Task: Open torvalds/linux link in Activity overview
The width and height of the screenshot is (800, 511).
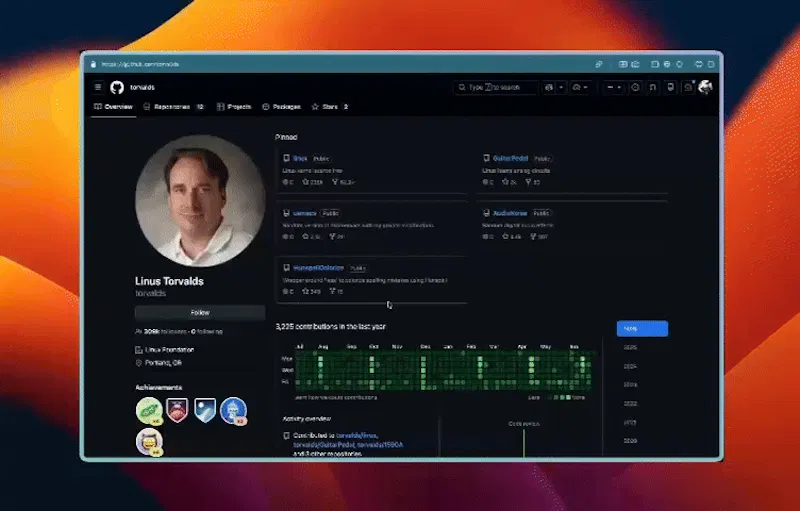Action: pos(357,436)
